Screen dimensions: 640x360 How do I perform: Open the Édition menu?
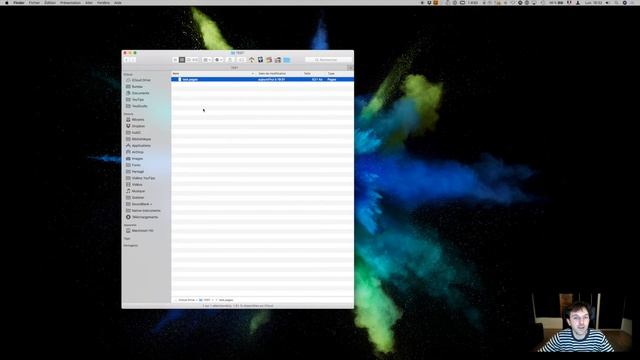click(50, 2)
